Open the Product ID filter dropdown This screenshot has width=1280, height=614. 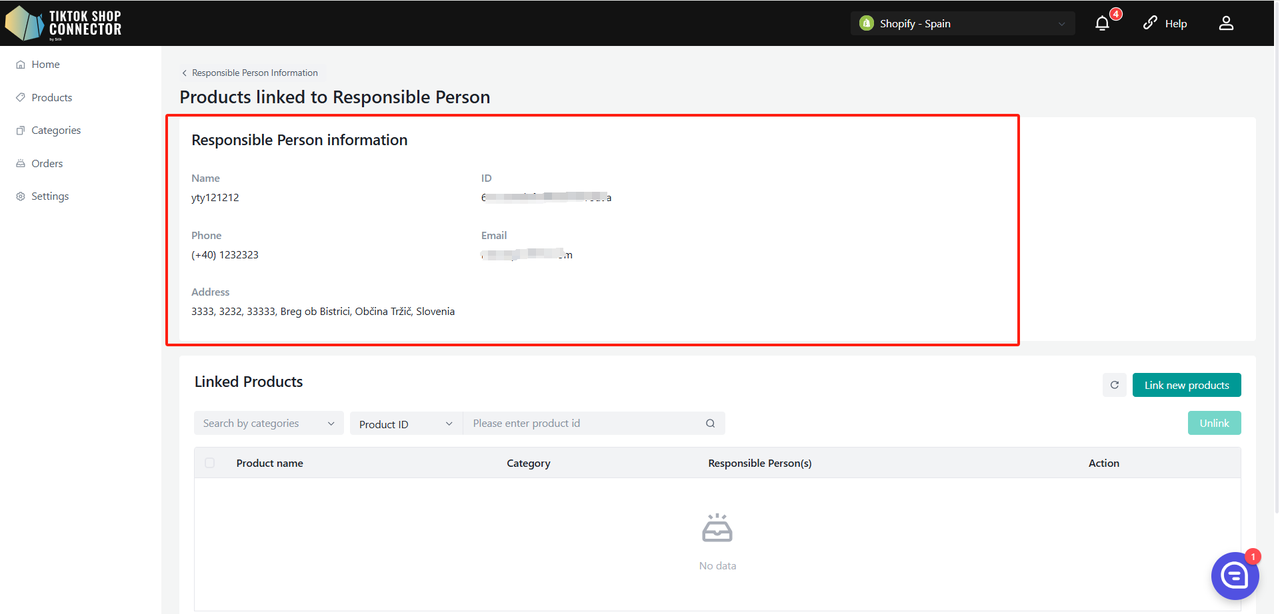[x=405, y=424]
